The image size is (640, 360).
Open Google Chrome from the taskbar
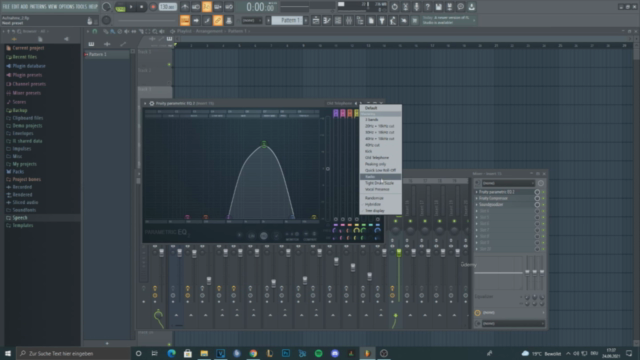pyautogui.click(x=253, y=353)
